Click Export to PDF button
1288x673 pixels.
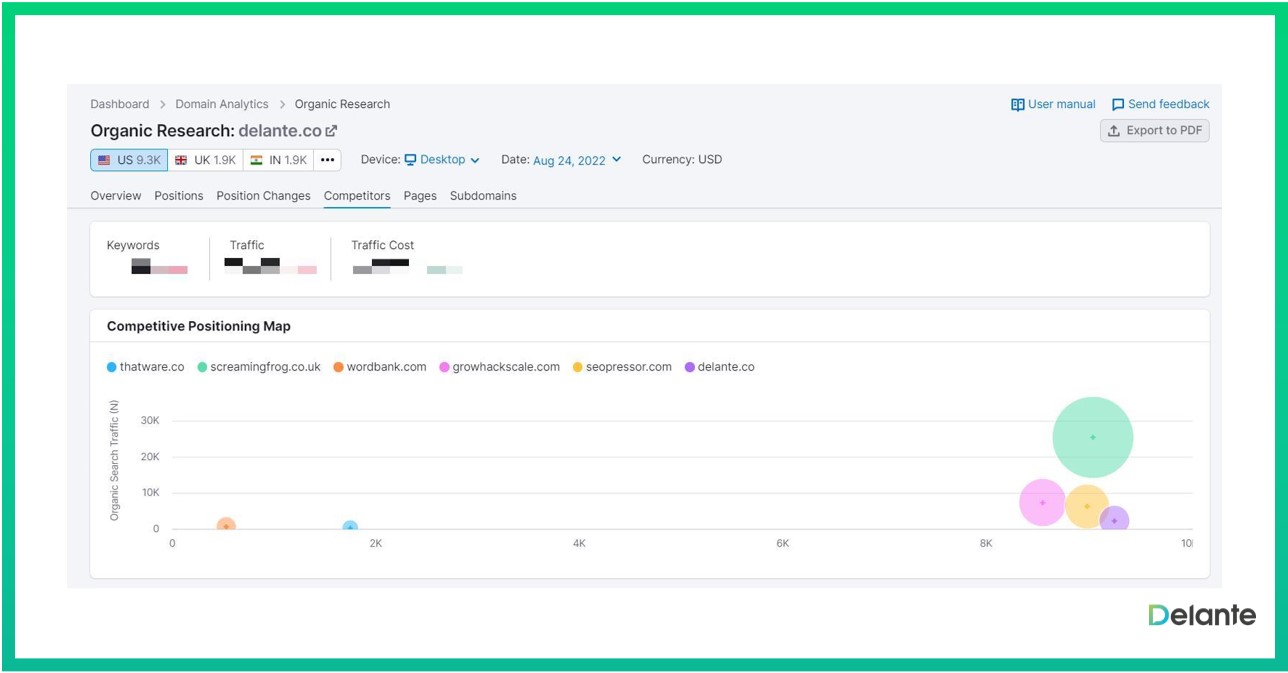click(x=1155, y=131)
